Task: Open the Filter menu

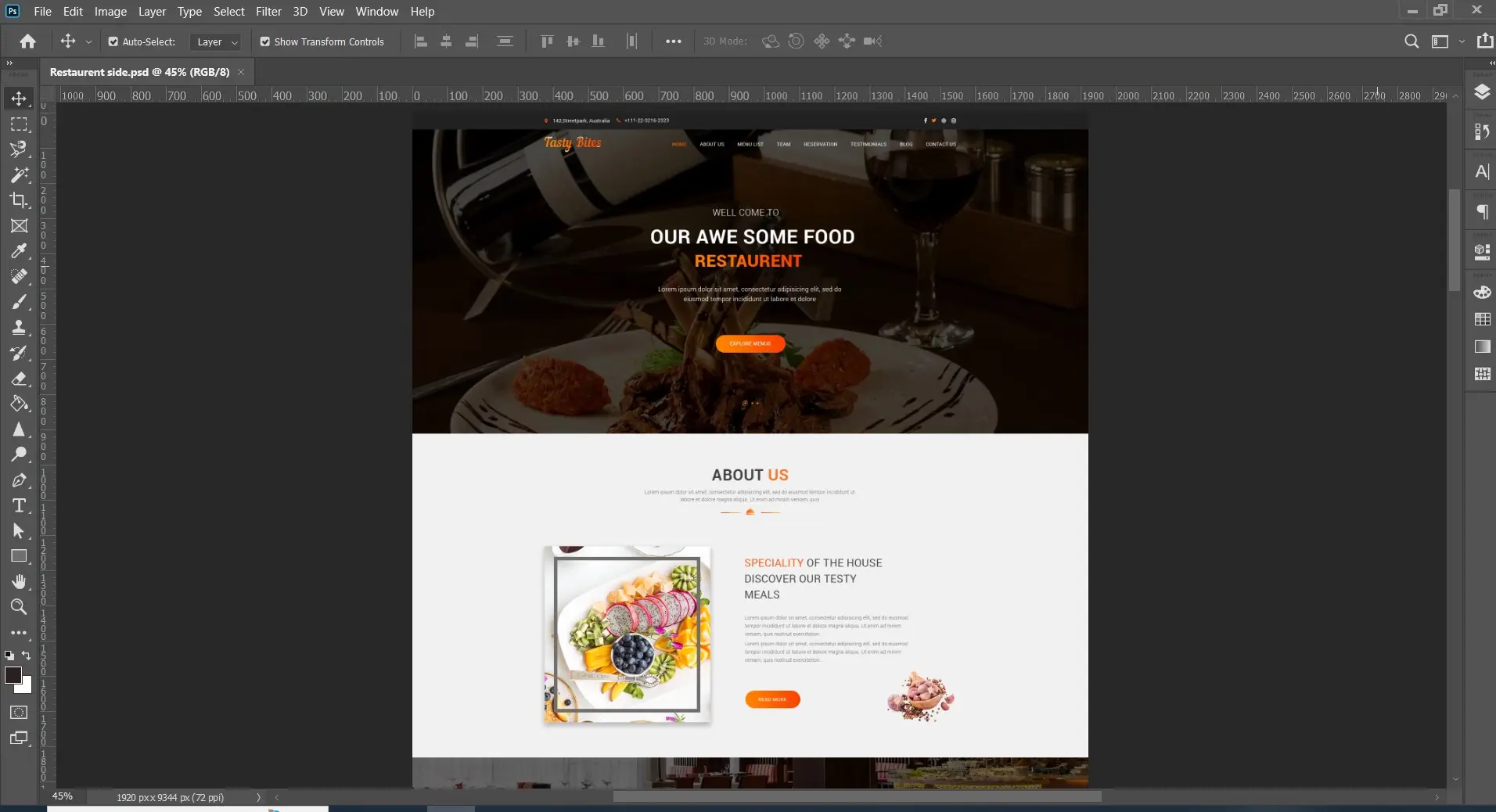Action: (268, 12)
